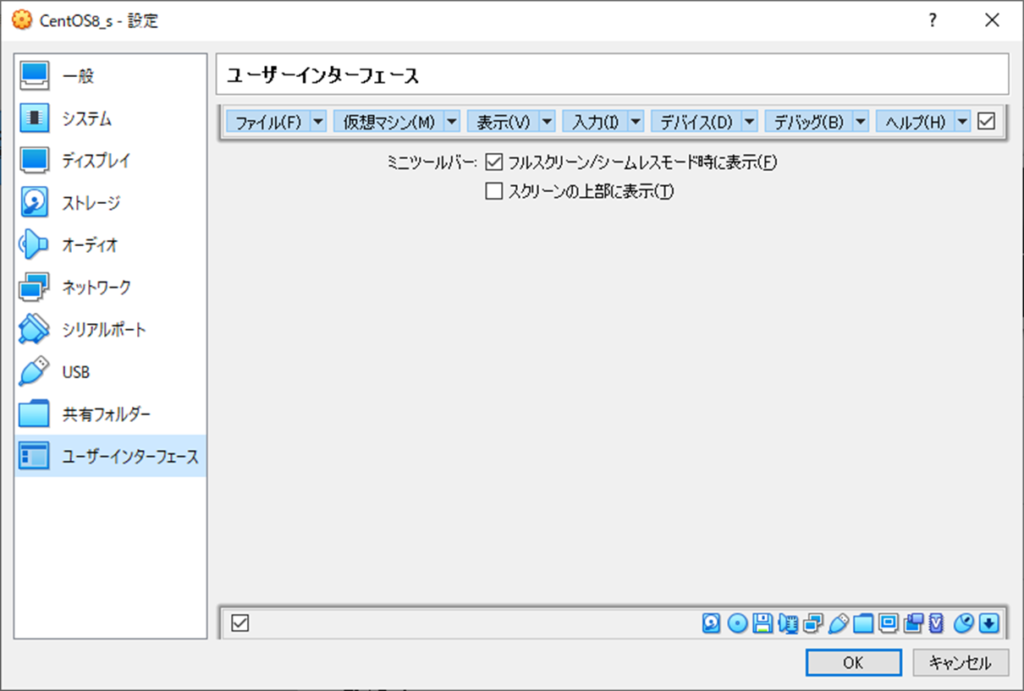1024x691 pixels.
Task: Open the シリアルポート settings page
Action: coord(110,329)
